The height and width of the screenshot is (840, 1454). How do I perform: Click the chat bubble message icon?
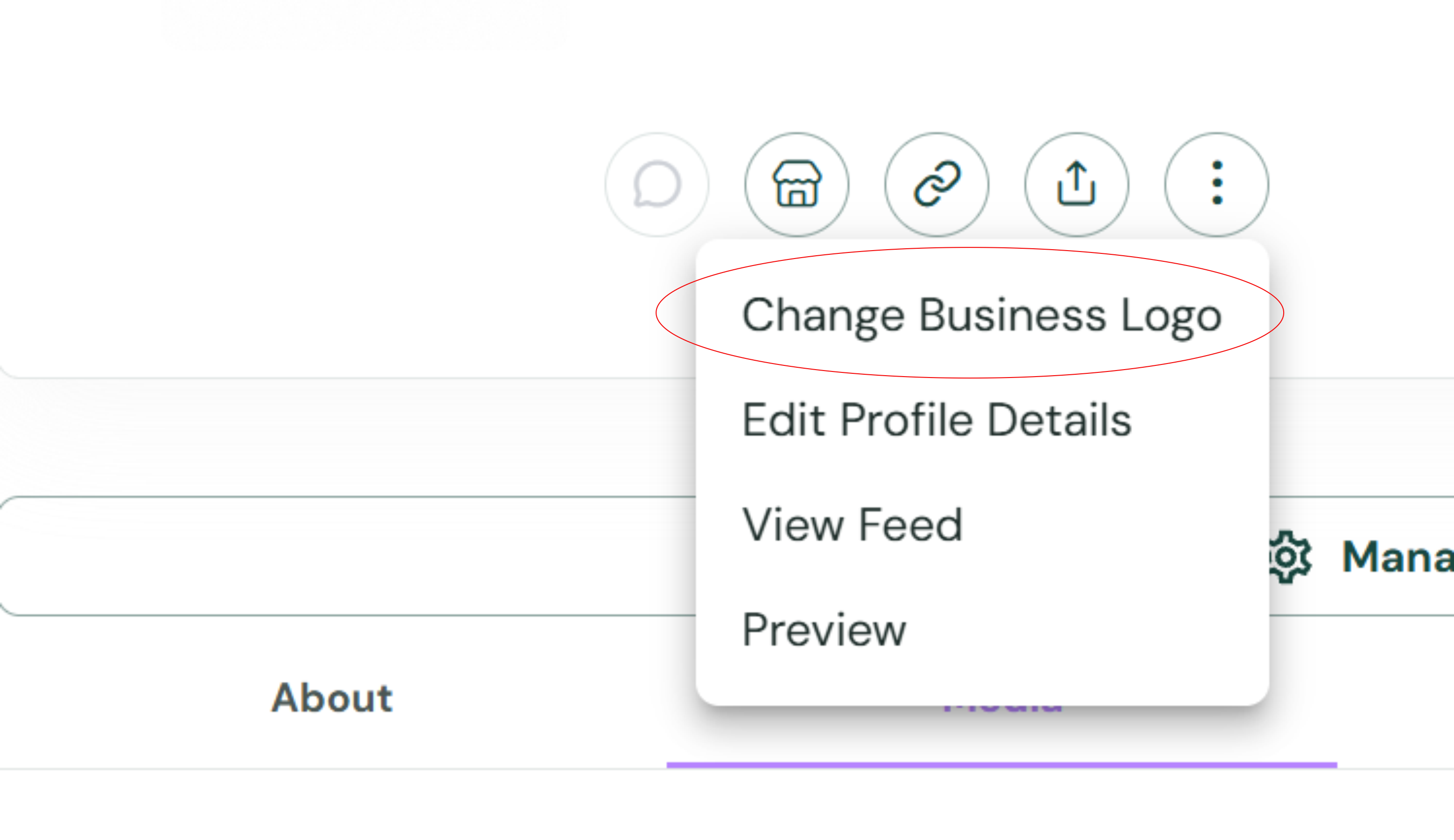pyautogui.click(x=657, y=185)
